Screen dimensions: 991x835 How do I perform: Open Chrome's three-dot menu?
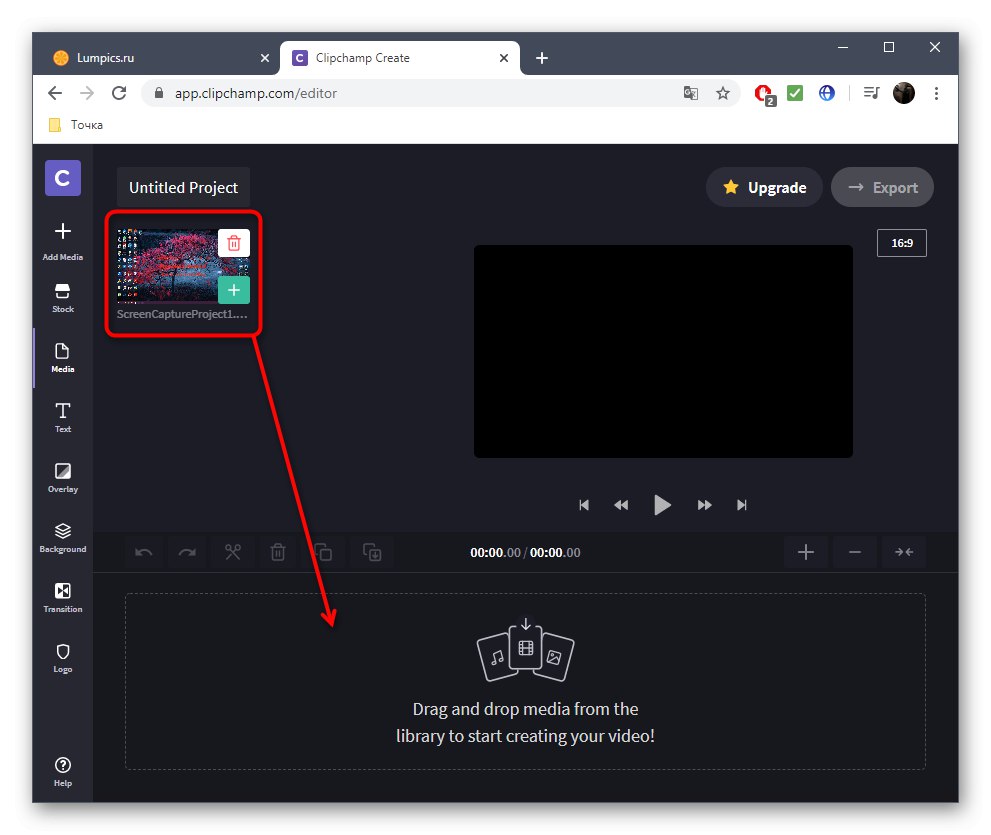(x=936, y=92)
